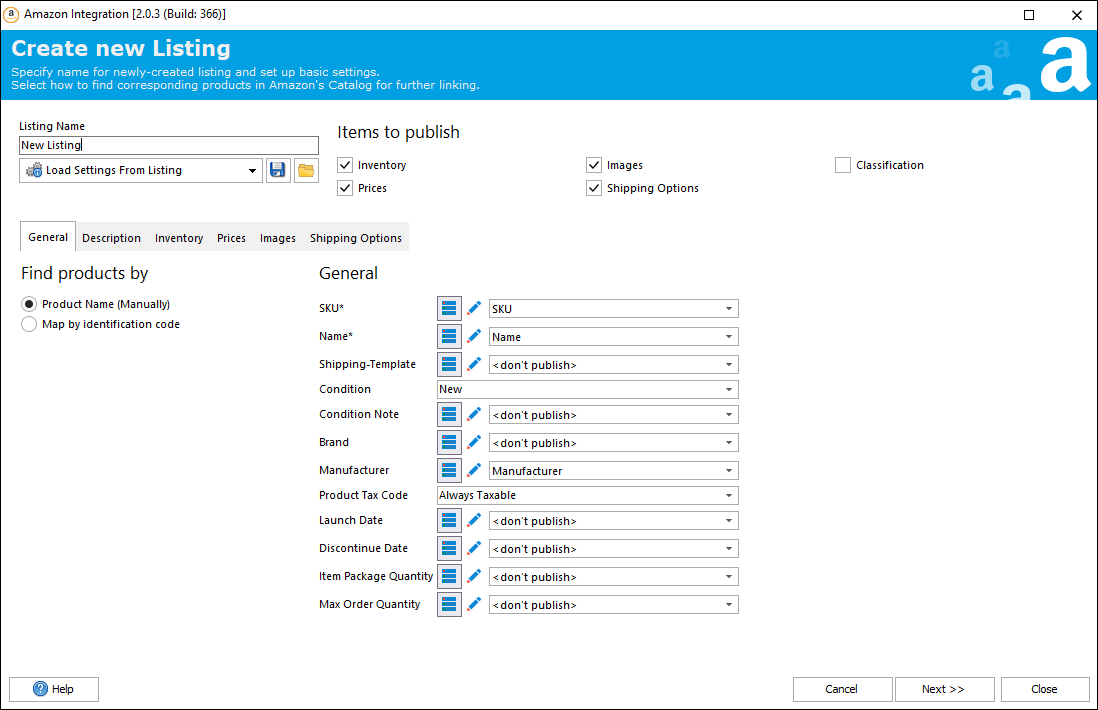Open the Manufacturer dropdown
The height and width of the screenshot is (710, 1098).
point(613,471)
